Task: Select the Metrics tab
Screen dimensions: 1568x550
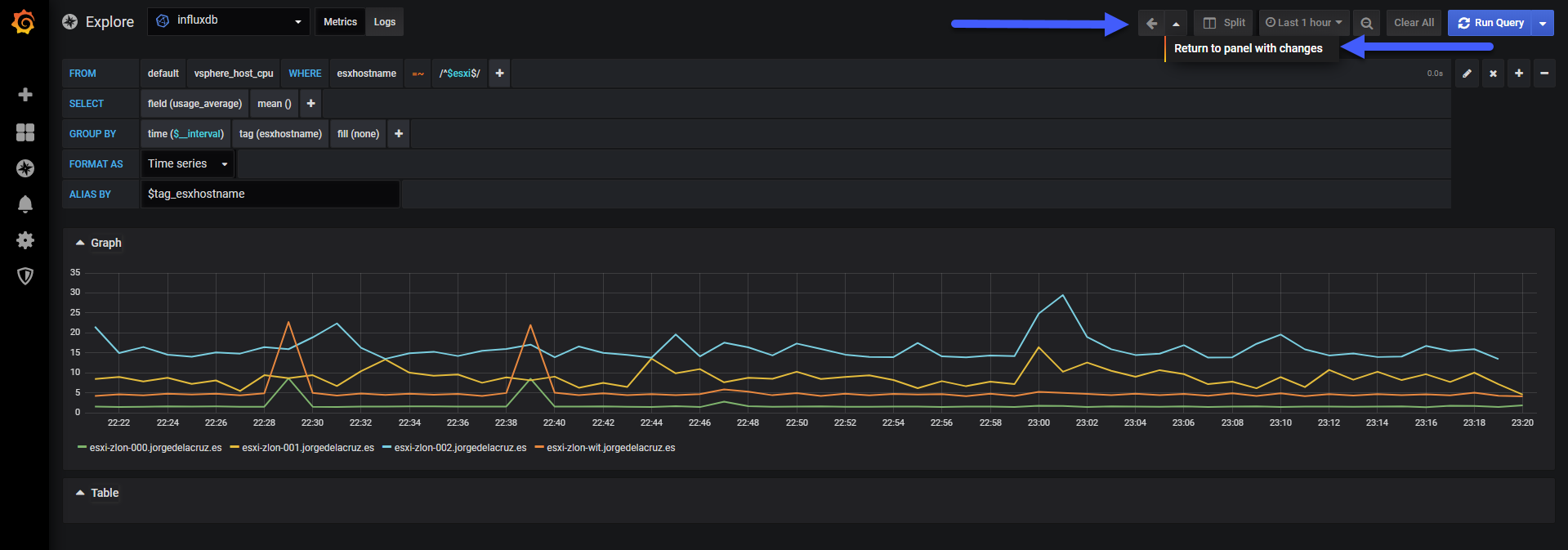Action: (x=340, y=22)
